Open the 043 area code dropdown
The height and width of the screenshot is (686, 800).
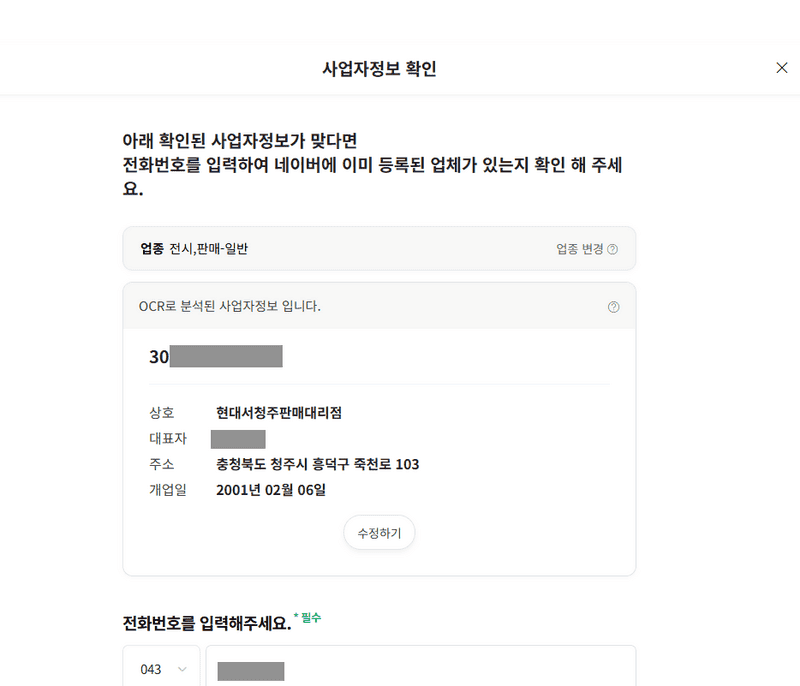(x=162, y=669)
